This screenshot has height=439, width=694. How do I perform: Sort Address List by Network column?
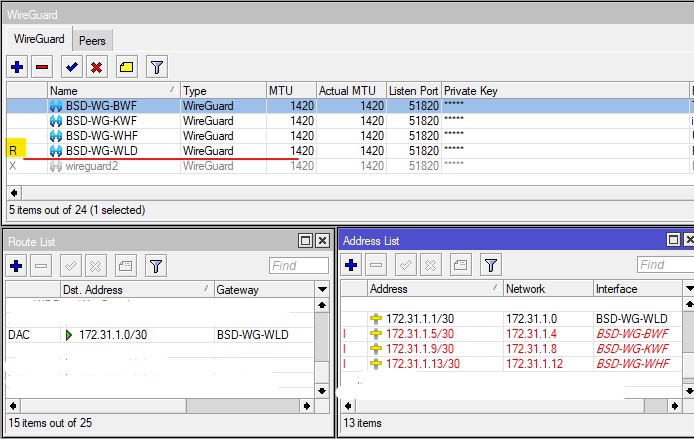coord(547,289)
